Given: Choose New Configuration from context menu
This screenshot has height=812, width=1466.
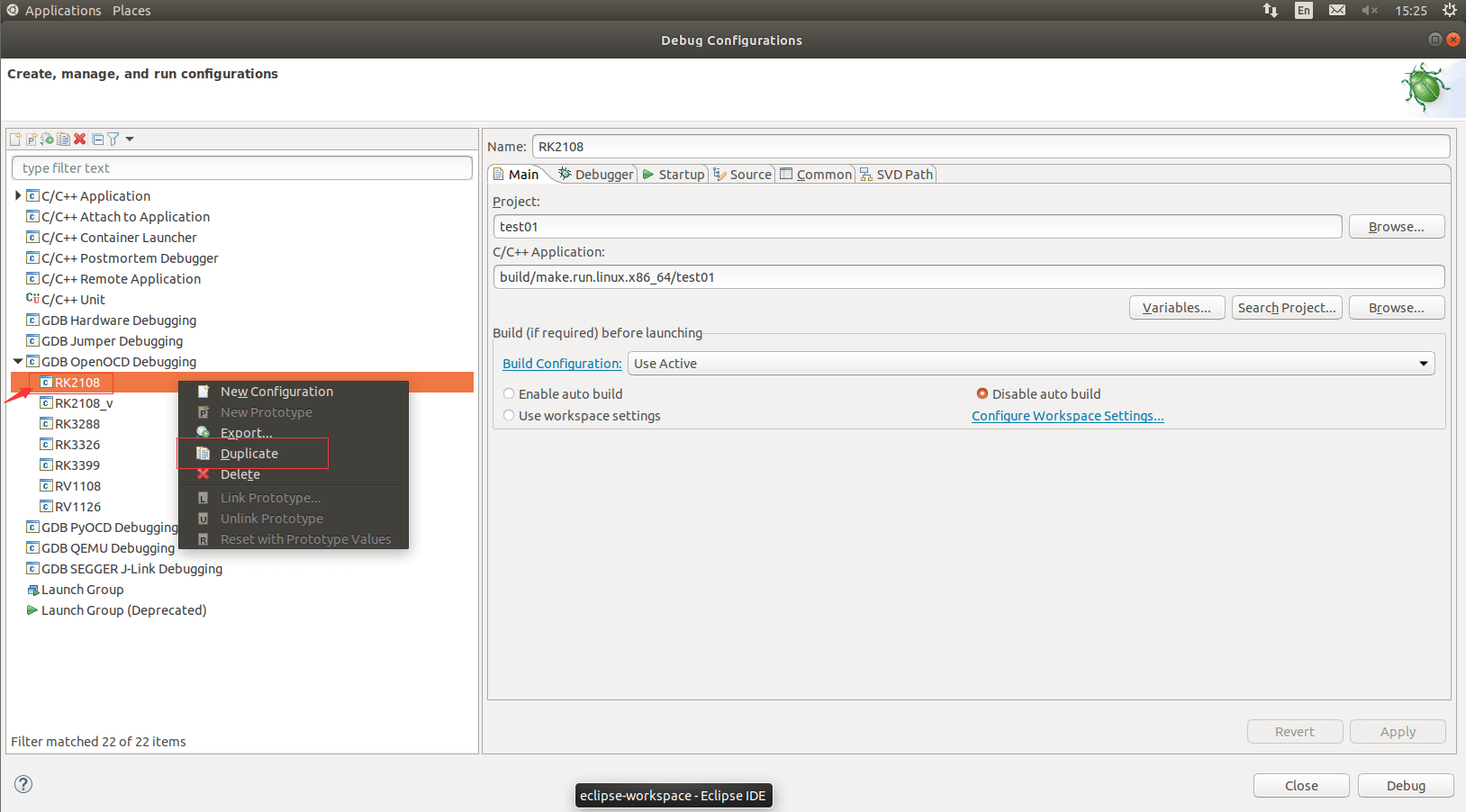Looking at the screenshot, I should 276,392.
